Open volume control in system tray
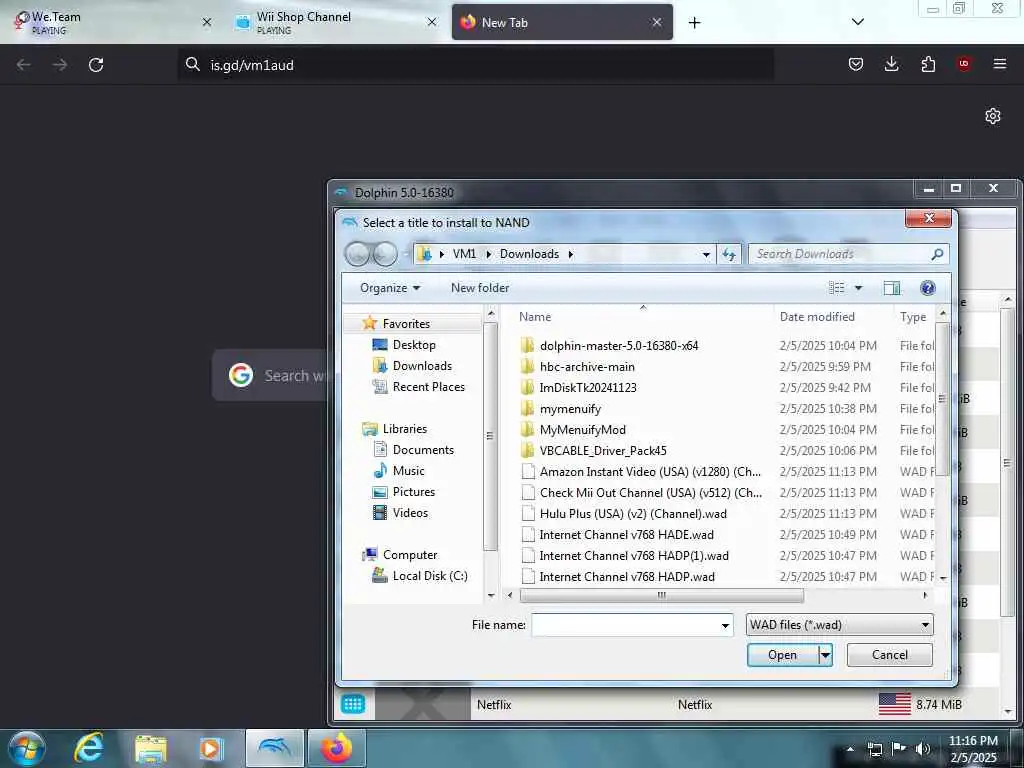This screenshot has height=768, width=1024. pyautogui.click(x=922, y=749)
